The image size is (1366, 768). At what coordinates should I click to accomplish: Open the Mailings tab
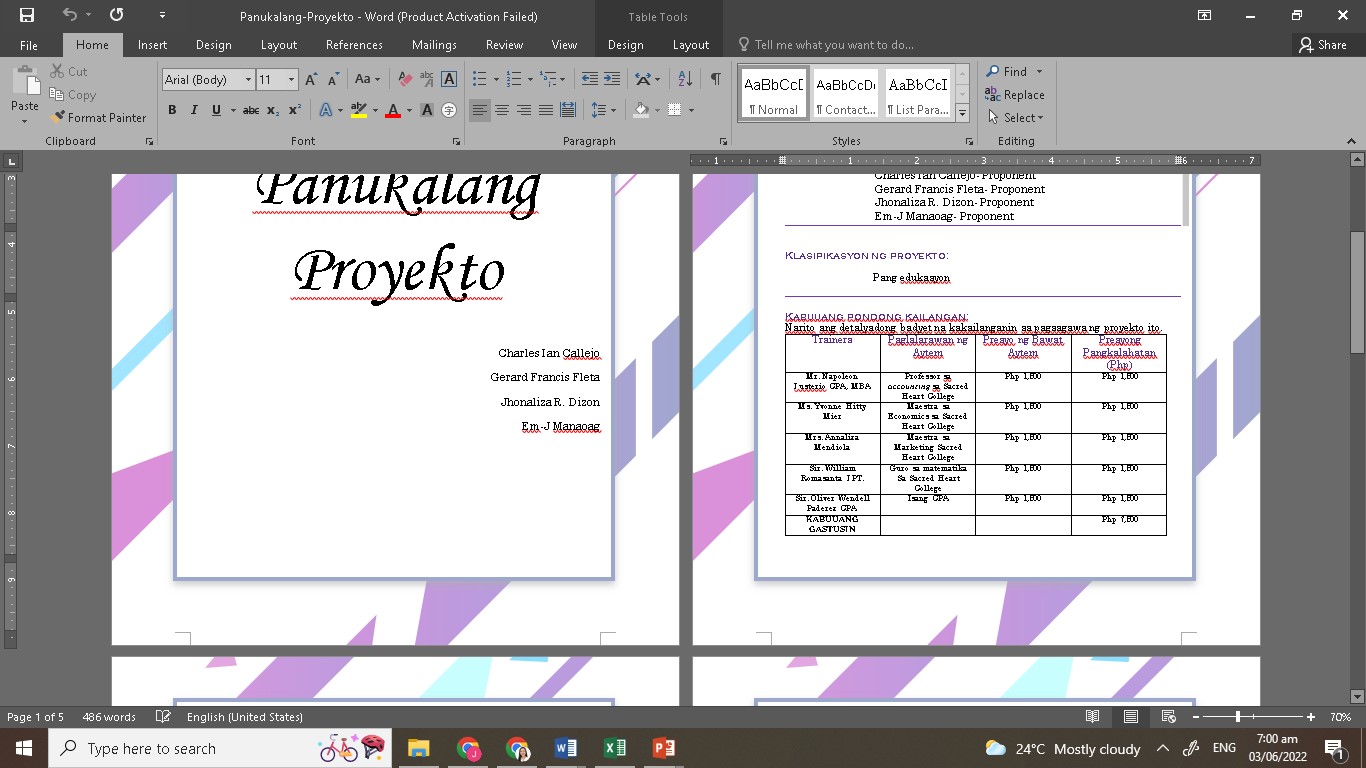pyautogui.click(x=434, y=45)
